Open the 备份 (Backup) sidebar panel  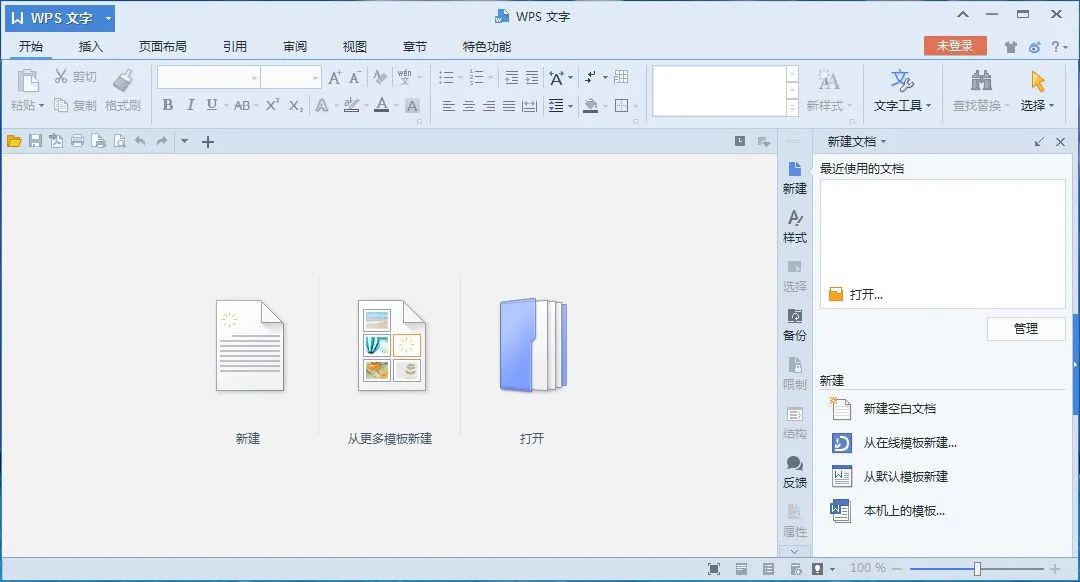[795, 323]
